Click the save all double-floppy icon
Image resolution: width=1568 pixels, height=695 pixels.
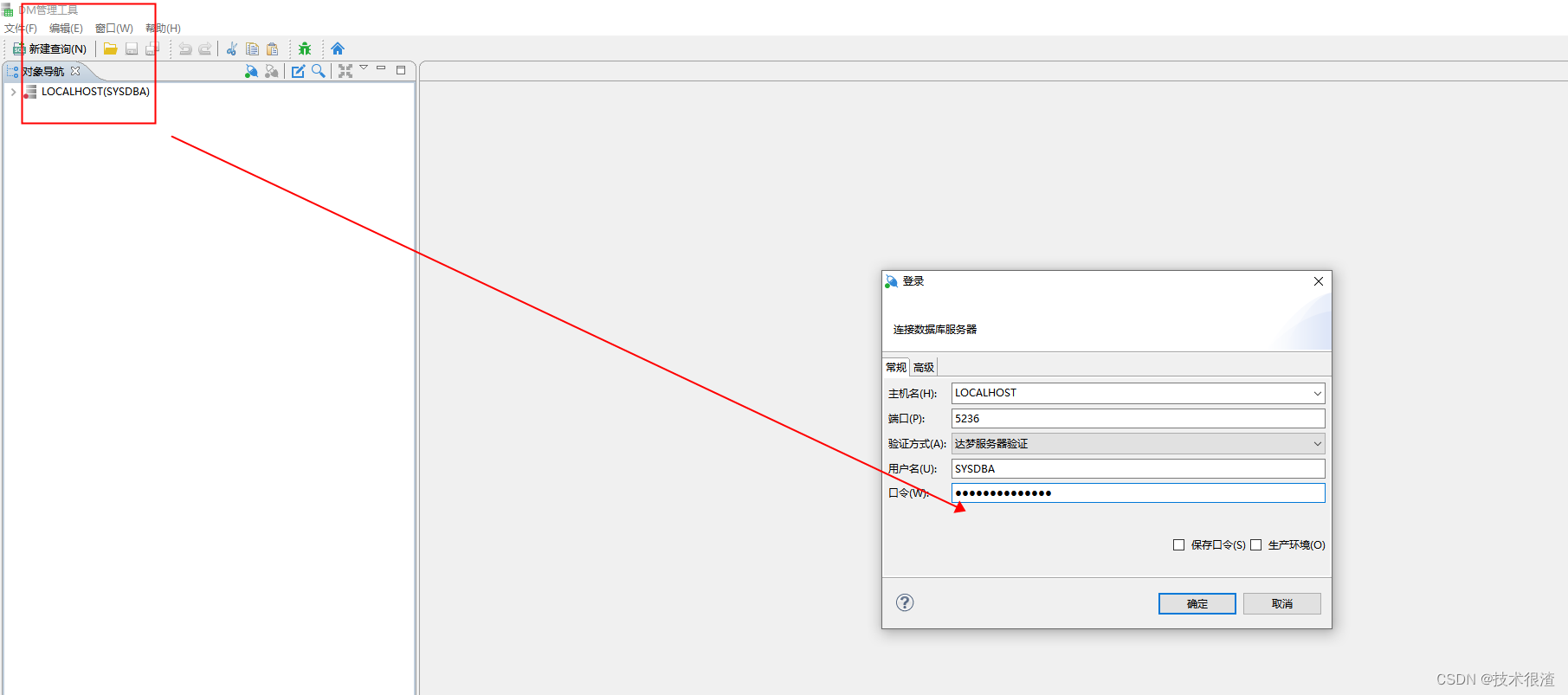coord(152,48)
